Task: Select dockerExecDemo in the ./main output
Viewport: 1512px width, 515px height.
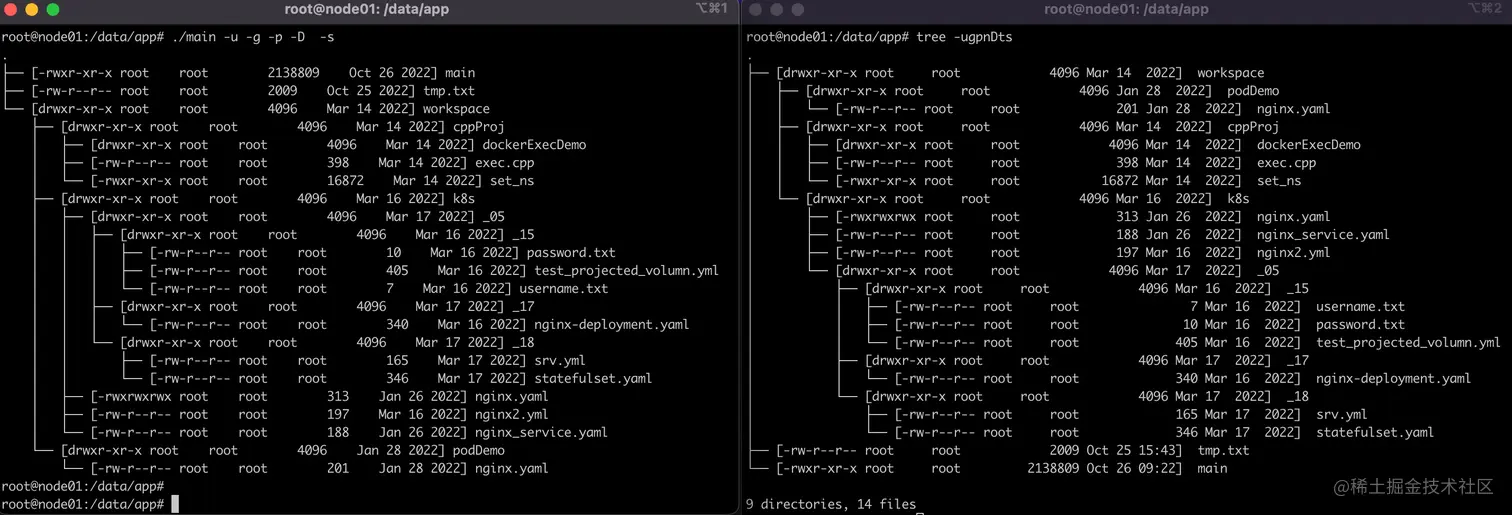Action: click(x=534, y=145)
